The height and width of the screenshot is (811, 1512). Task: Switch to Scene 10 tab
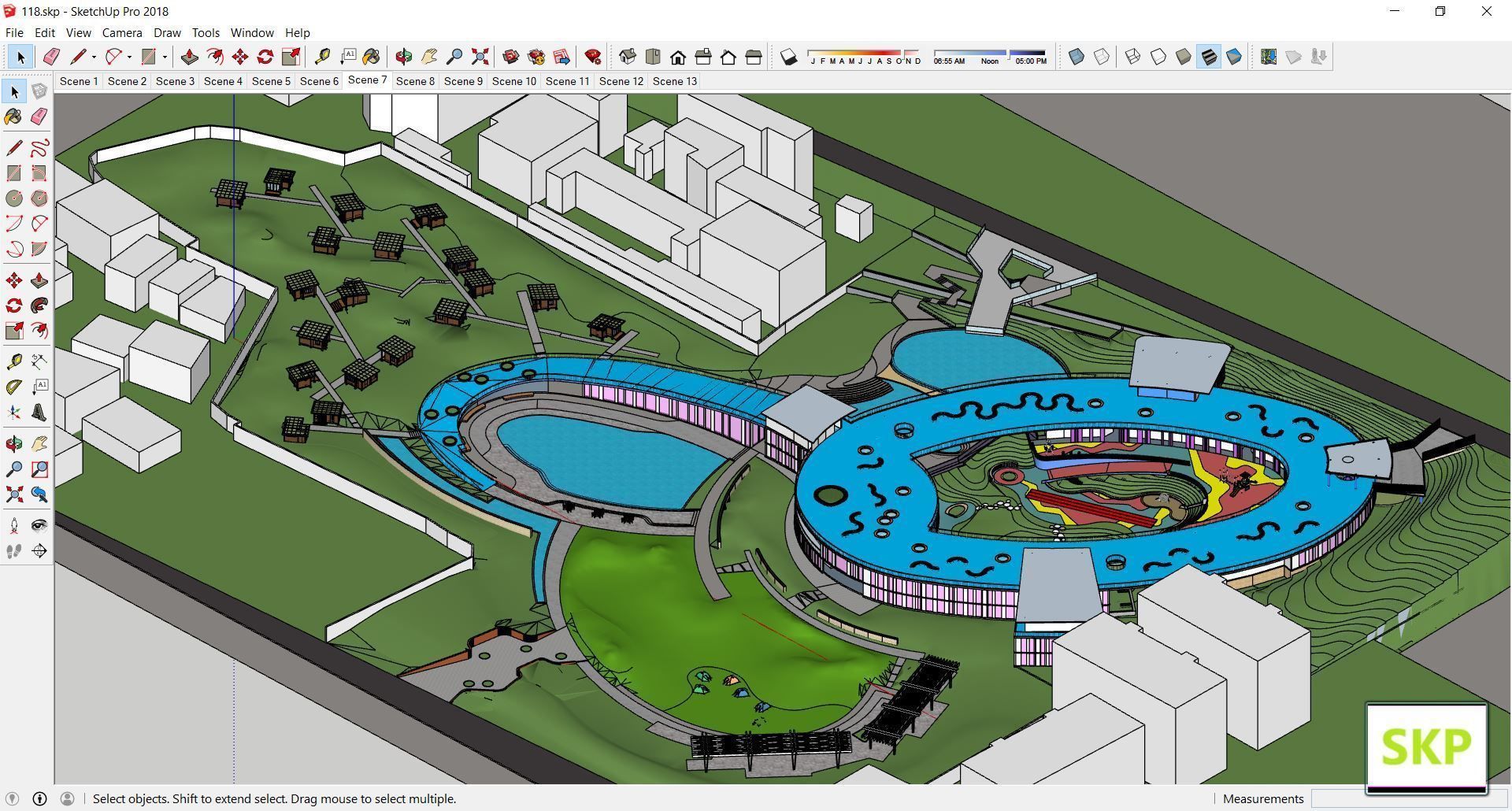(514, 81)
